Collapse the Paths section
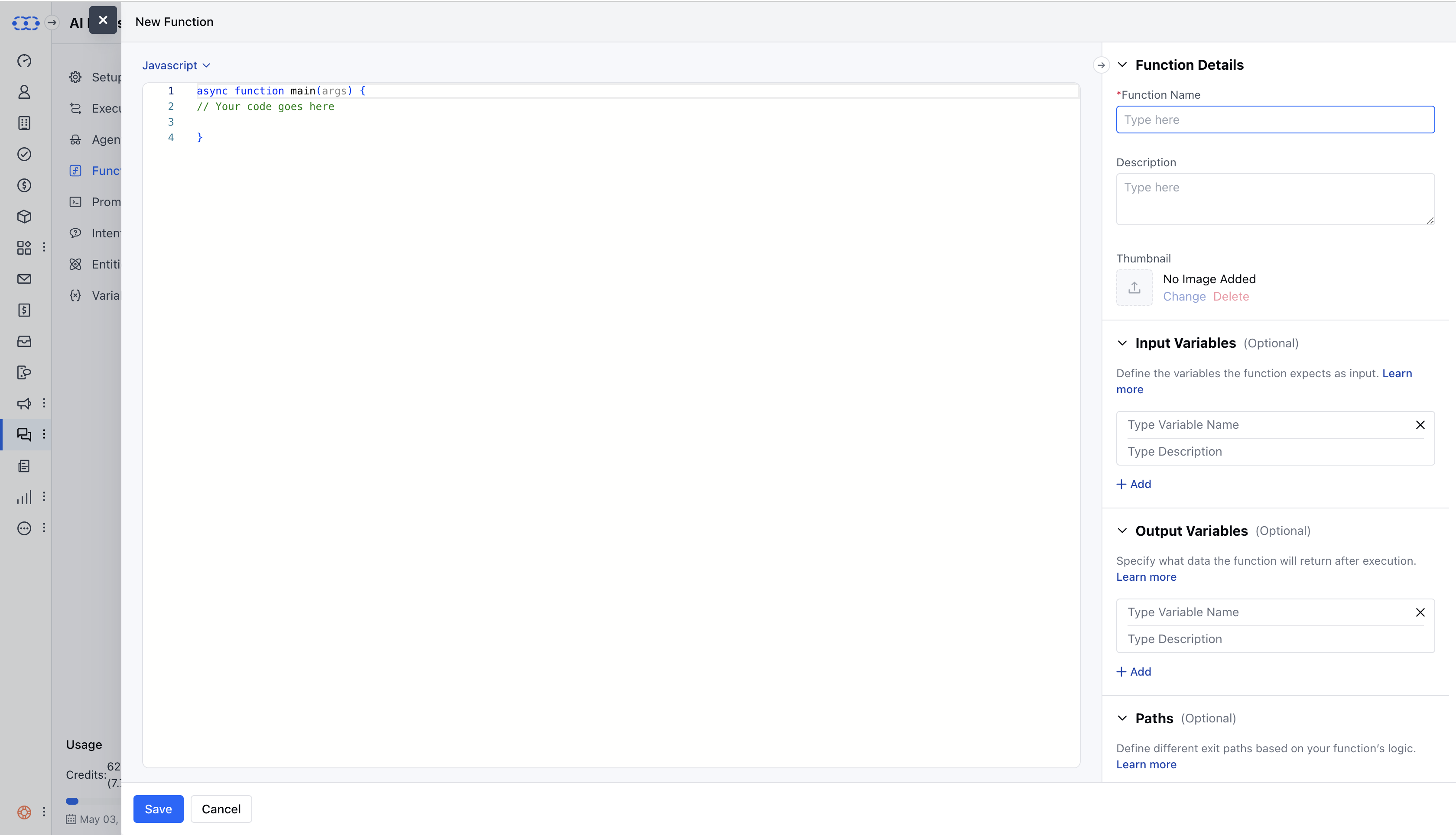 [1122, 718]
